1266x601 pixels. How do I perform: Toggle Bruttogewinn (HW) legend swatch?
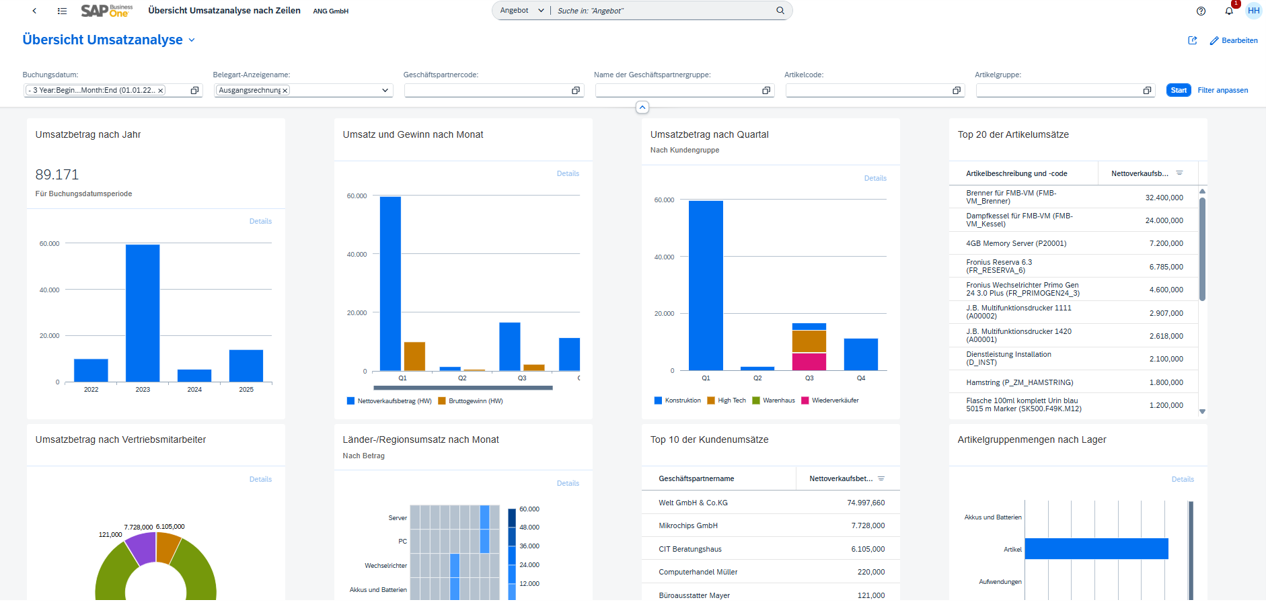(442, 401)
